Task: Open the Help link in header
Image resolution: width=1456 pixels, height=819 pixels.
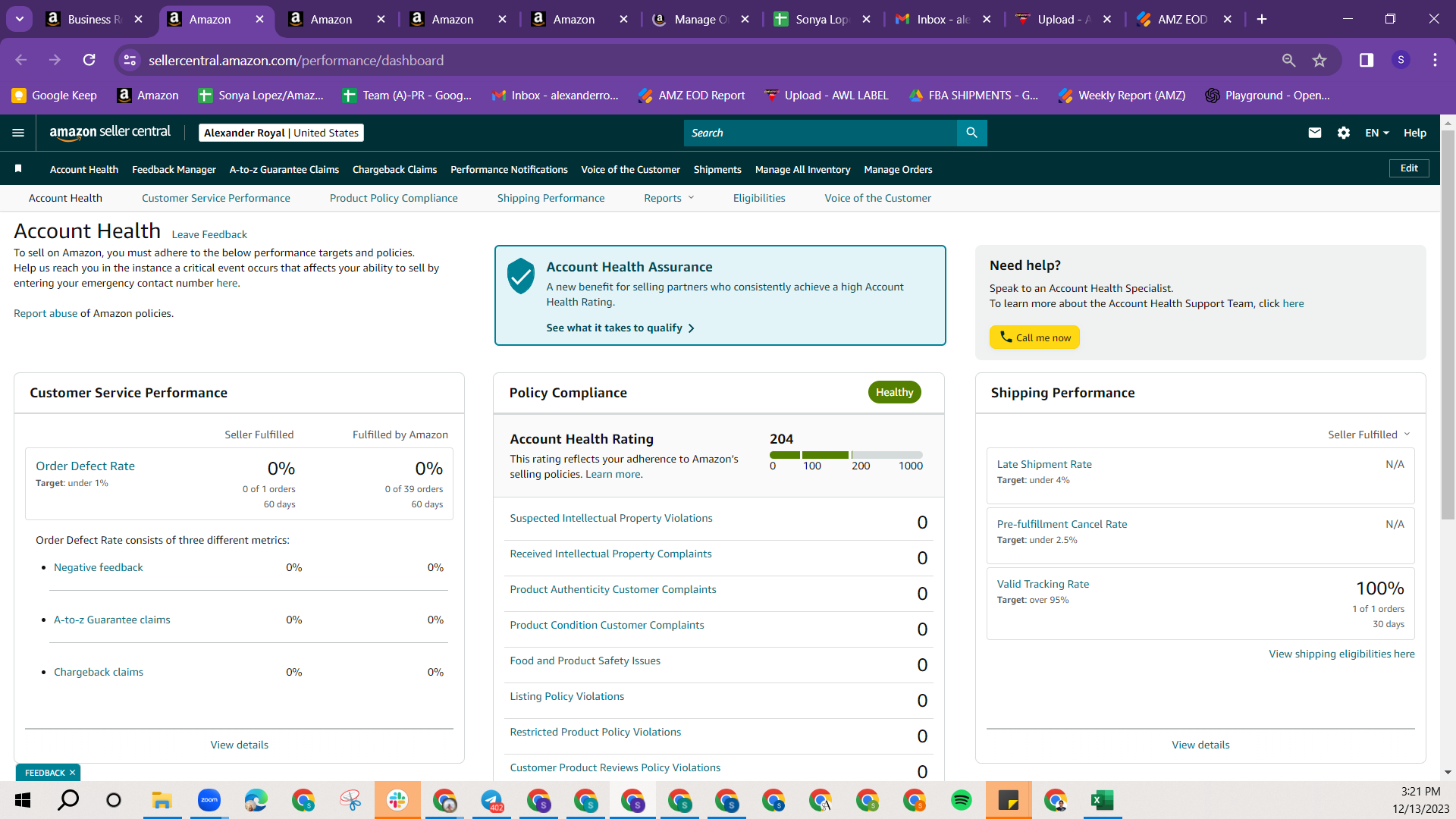Action: (1415, 133)
